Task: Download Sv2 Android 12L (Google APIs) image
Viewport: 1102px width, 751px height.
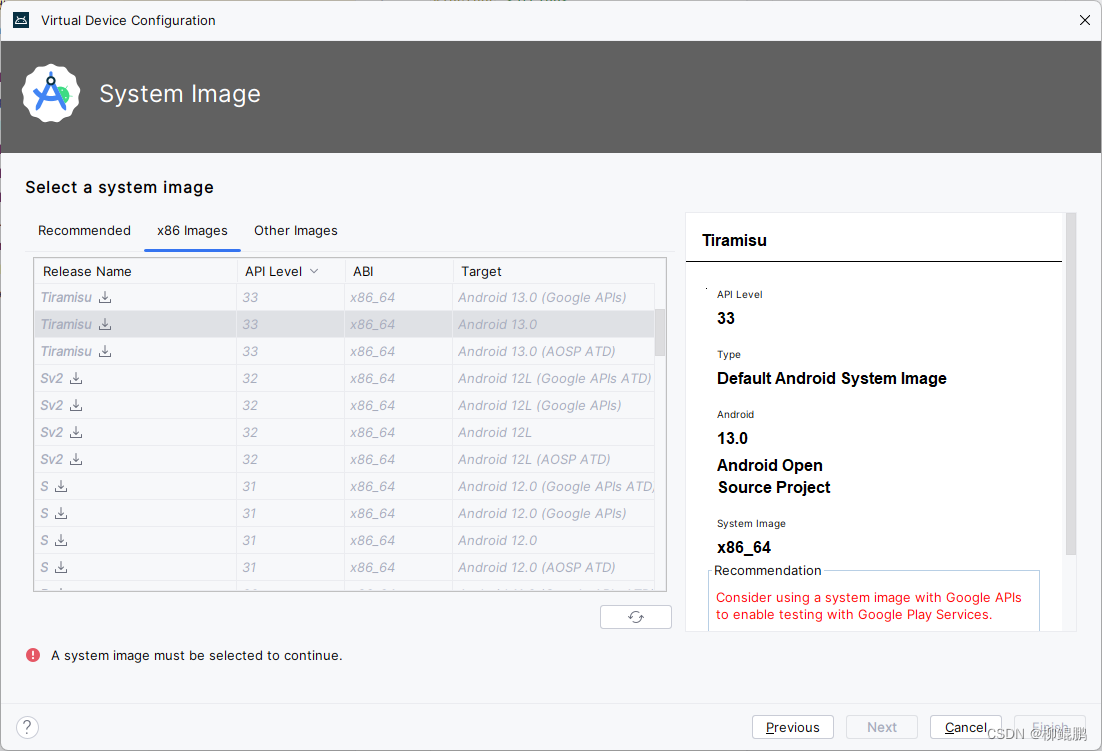Action: pyautogui.click(x=76, y=405)
